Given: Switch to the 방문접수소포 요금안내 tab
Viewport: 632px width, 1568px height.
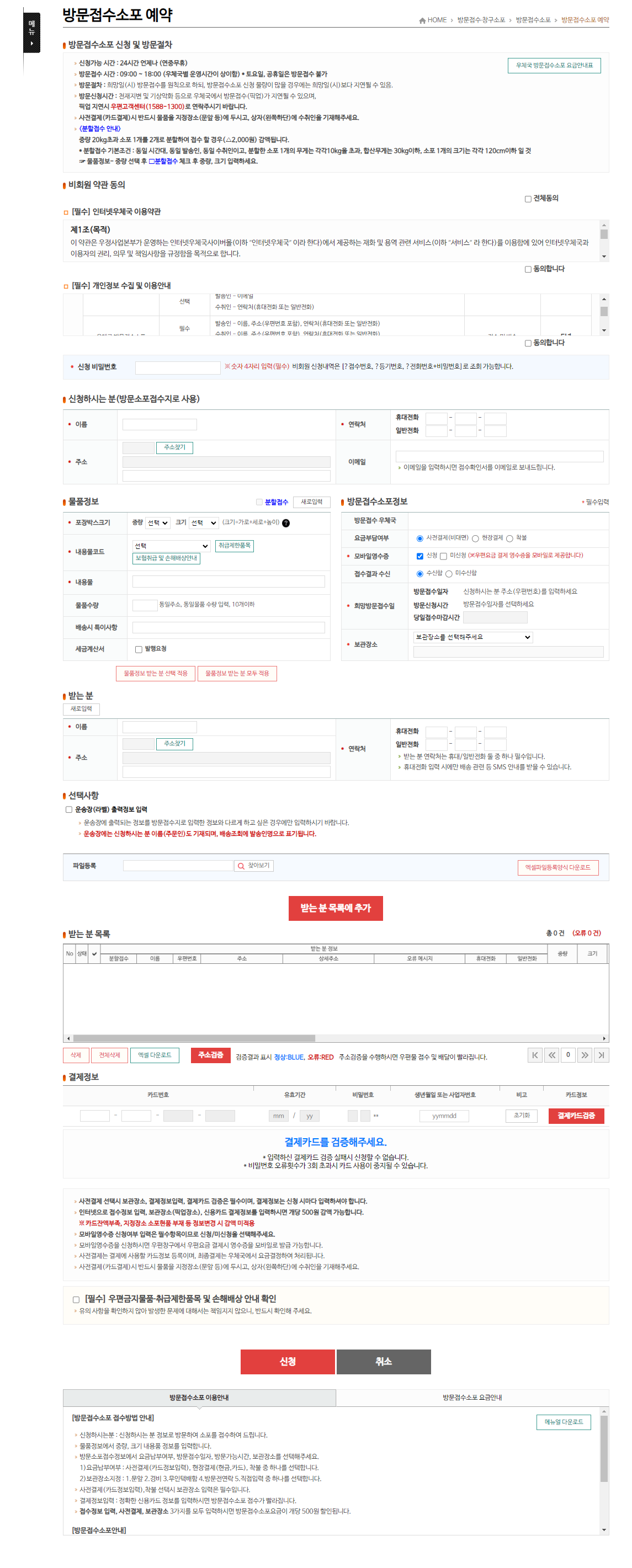Looking at the screenshot, I should click(472, 1398).
